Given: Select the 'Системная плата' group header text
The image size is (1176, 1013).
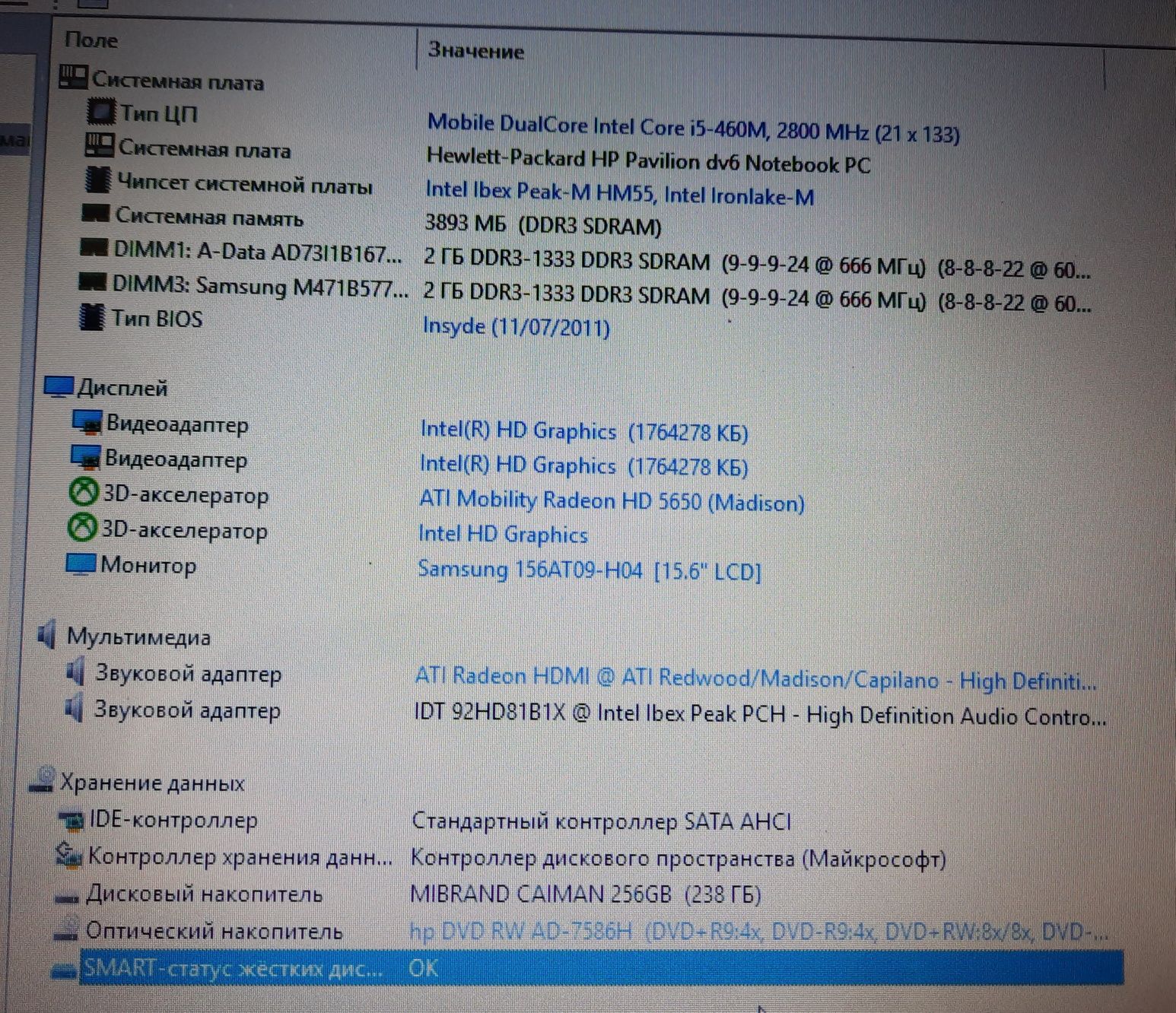Looking at the screenshot, I should (x=178, y=80).
